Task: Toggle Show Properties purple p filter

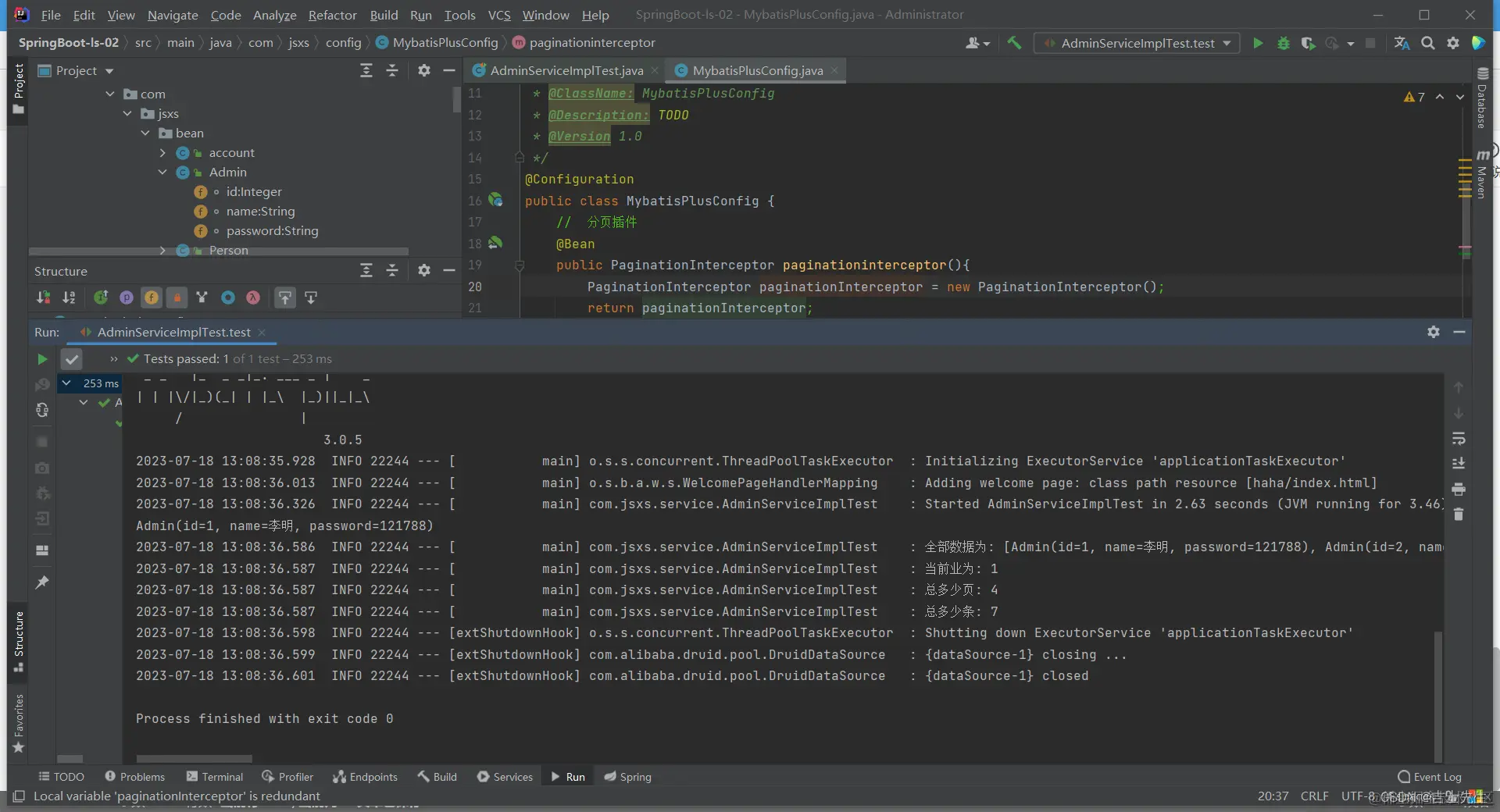Action: [126, 297]
